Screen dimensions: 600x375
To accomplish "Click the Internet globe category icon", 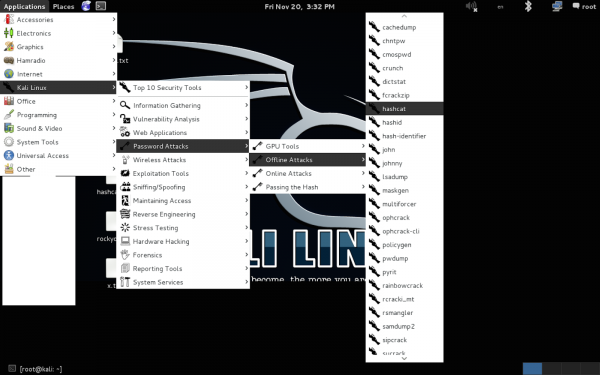I will [x=9, y=74].
